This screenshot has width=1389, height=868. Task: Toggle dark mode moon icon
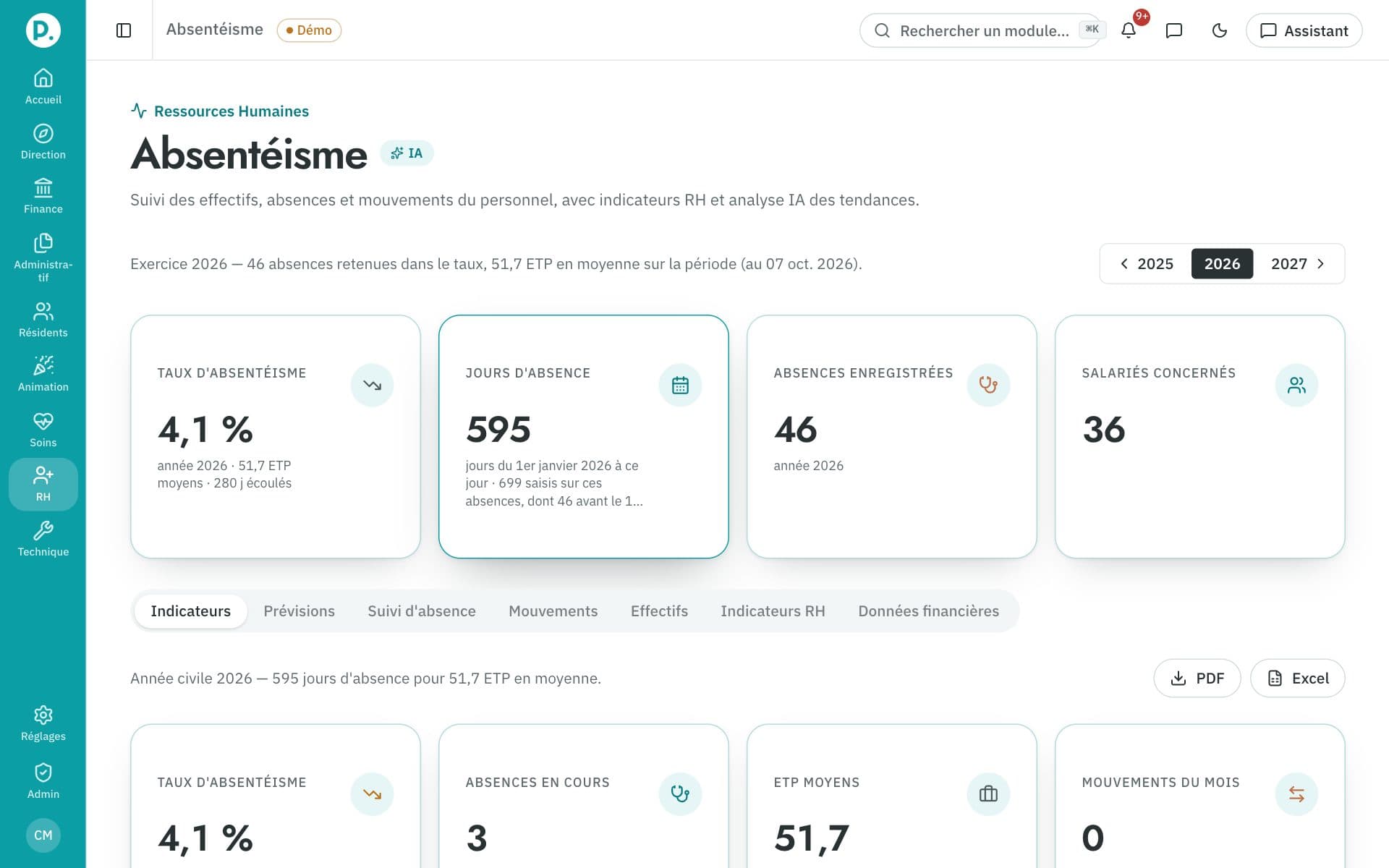pos(1220,30)
